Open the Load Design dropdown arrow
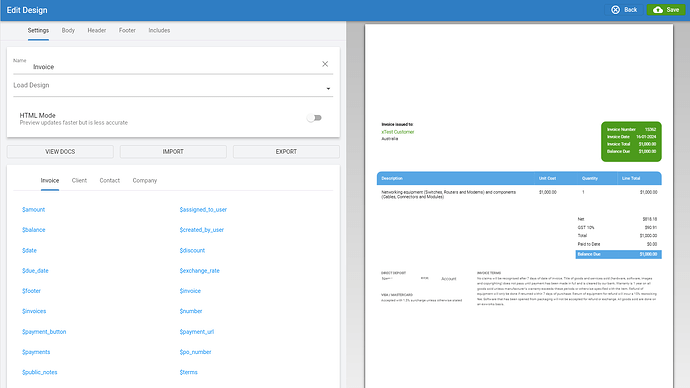This screenshot has width=690, height=388. [328, 89]
